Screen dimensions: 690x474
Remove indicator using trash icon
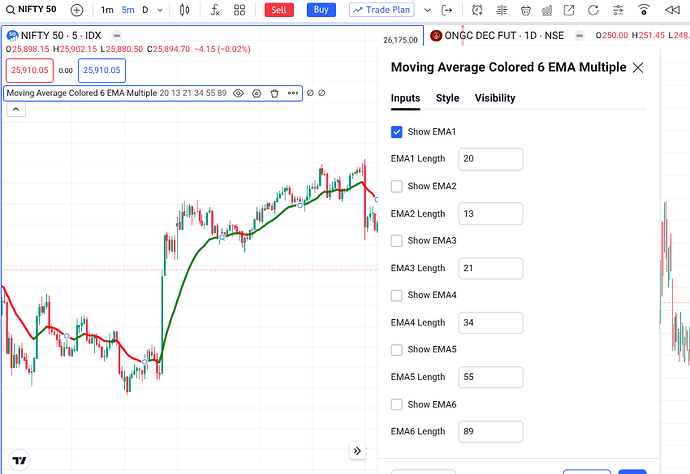[x=274, y=93]
